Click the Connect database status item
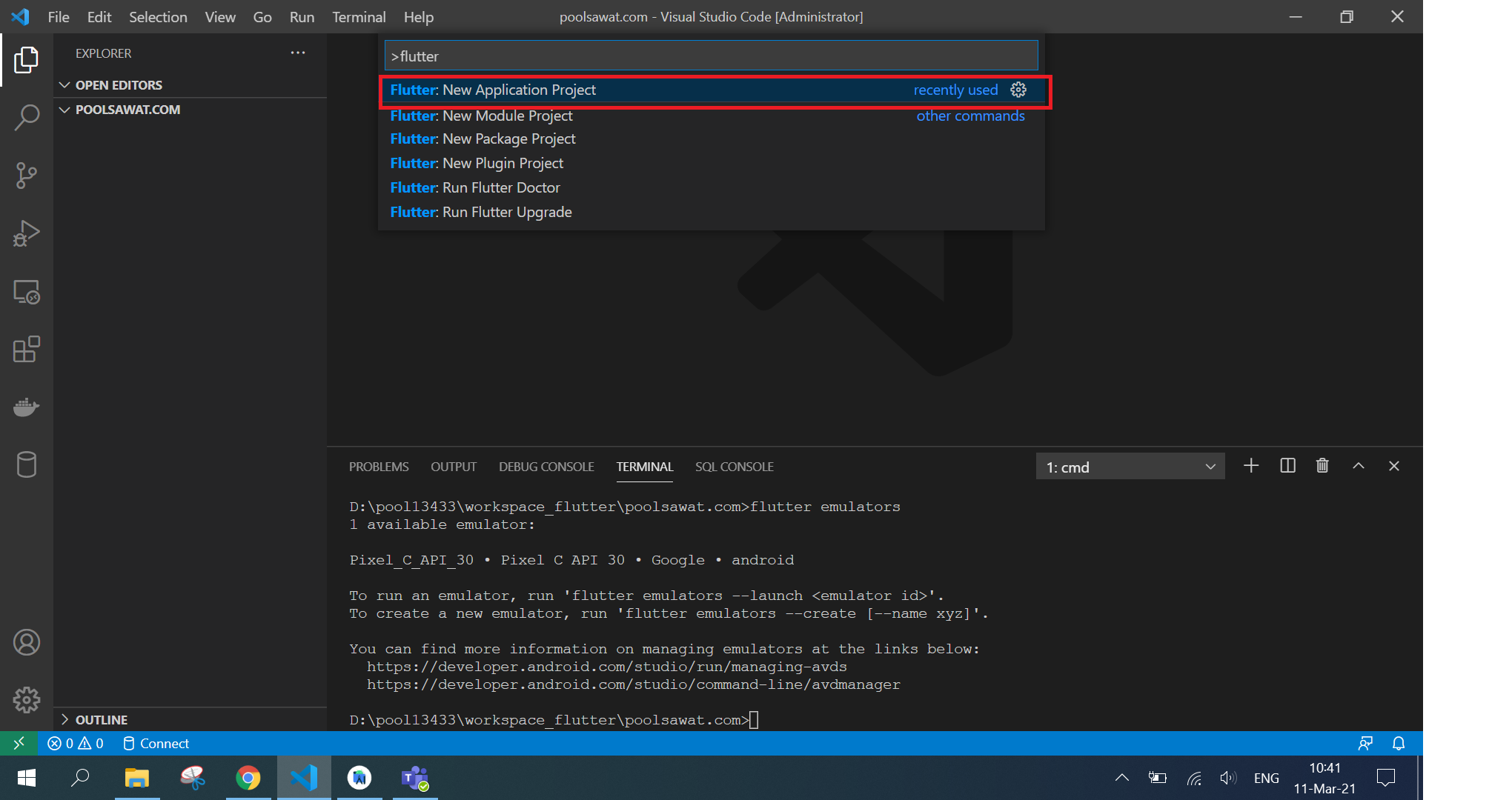 [156, 743]
